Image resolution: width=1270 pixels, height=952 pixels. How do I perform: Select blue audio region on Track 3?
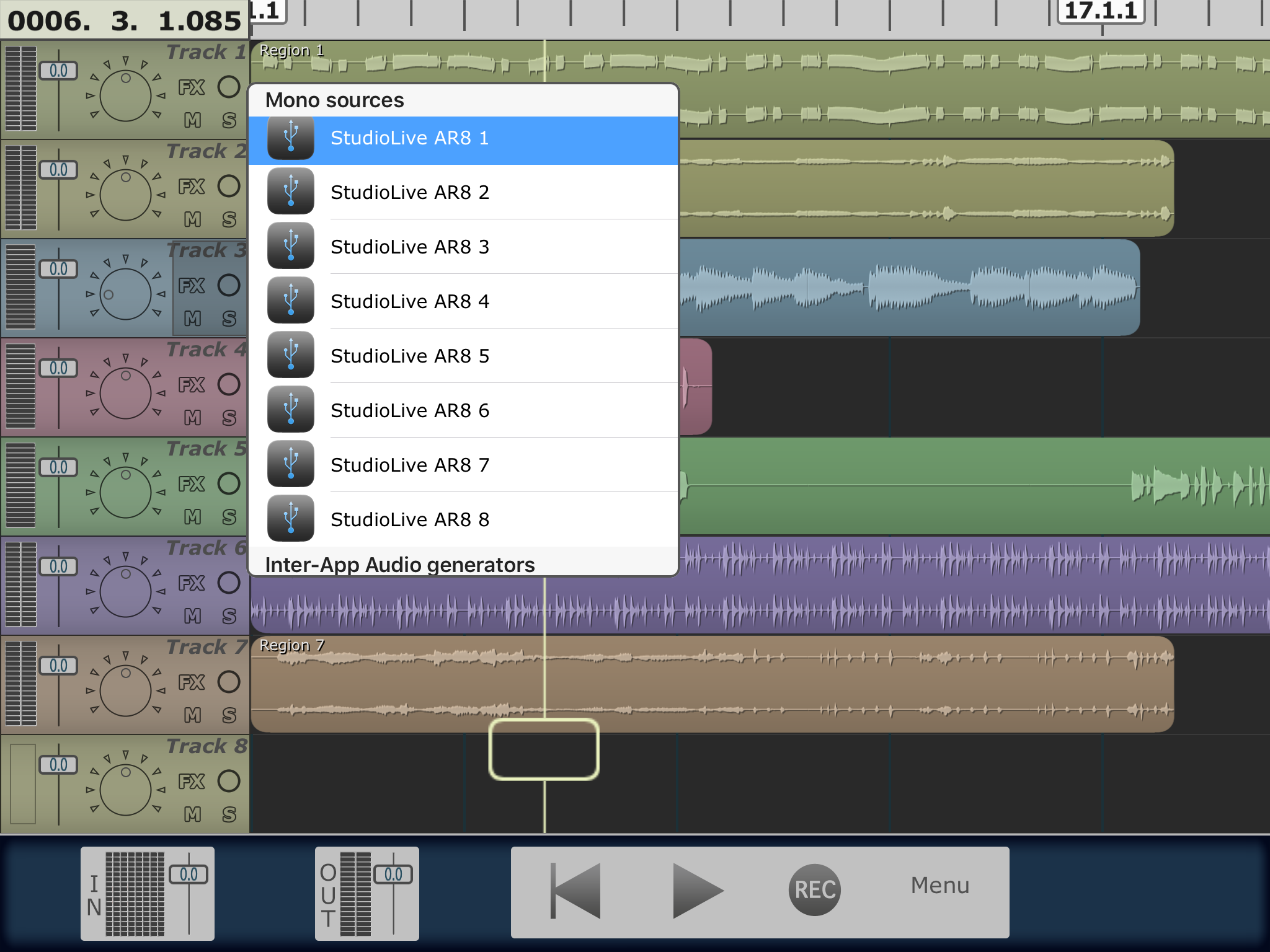pyautogui.click(x=909, y=288)
